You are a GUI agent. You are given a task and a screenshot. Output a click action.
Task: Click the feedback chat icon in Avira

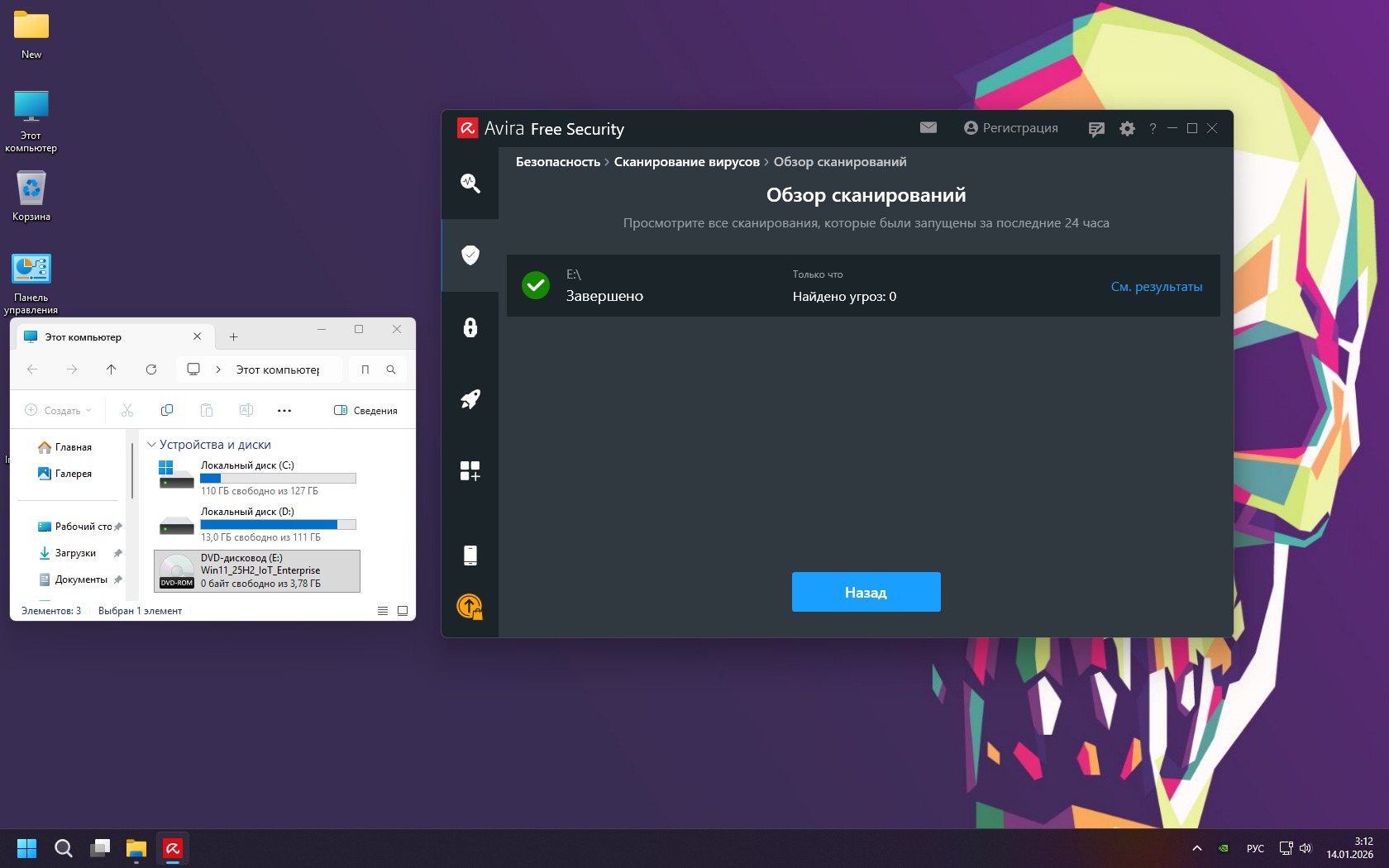(x=1096, y=129)
